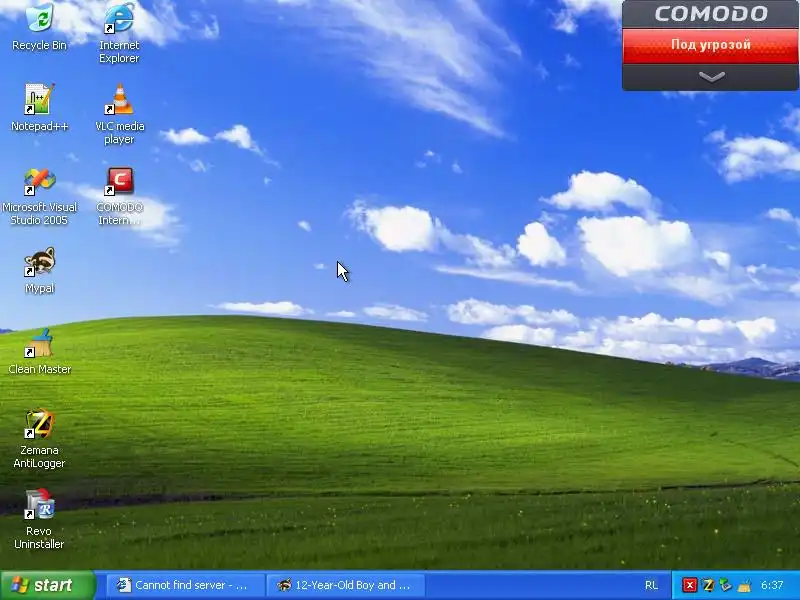Select Microsoft Visual Studio 2005 shortcut
Screen dimensions: 800x600
[39, 196]
